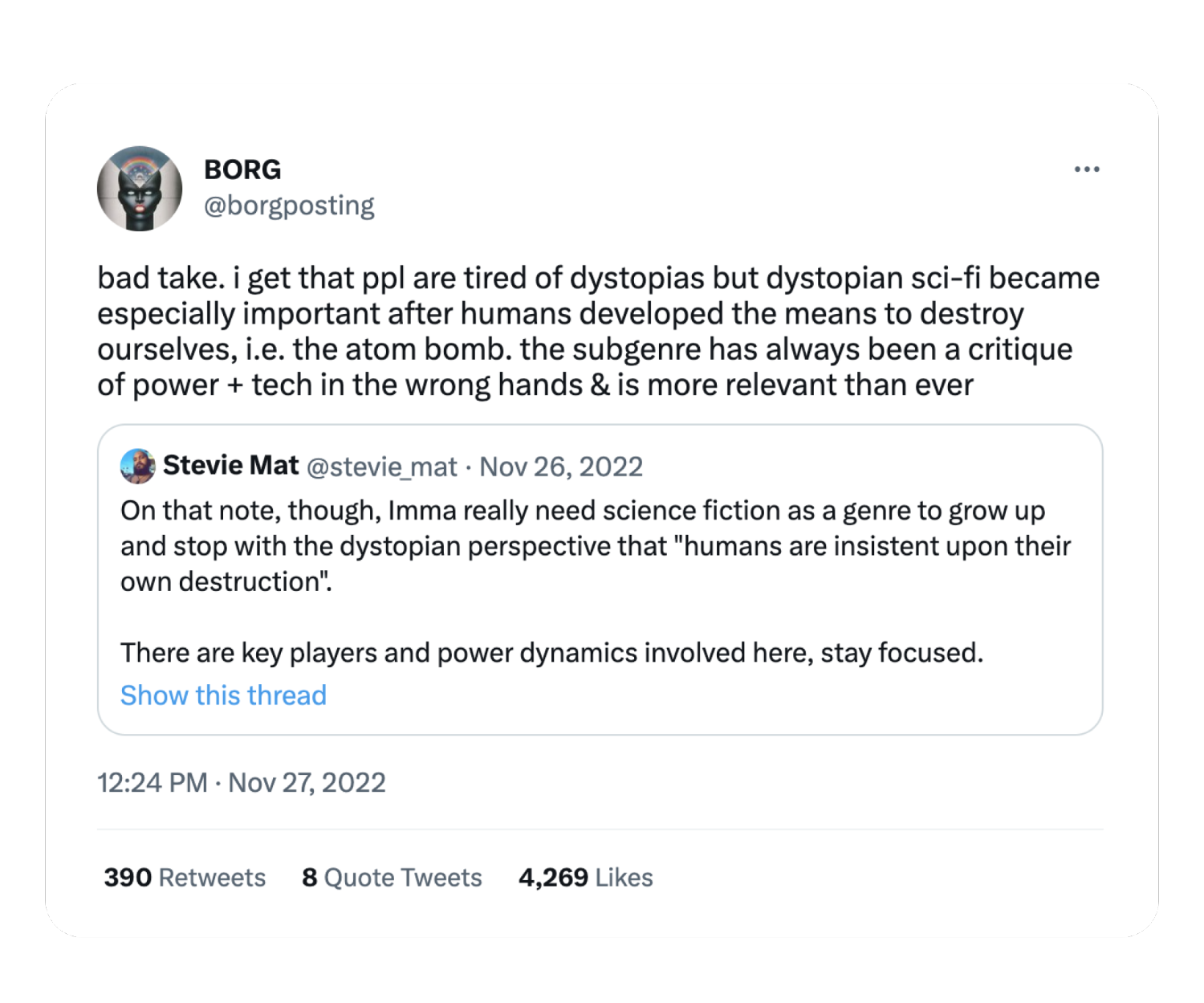Click the Show this thread link
The width and height of the screenshot is (1204, 1003).
[x=223, y=695]
